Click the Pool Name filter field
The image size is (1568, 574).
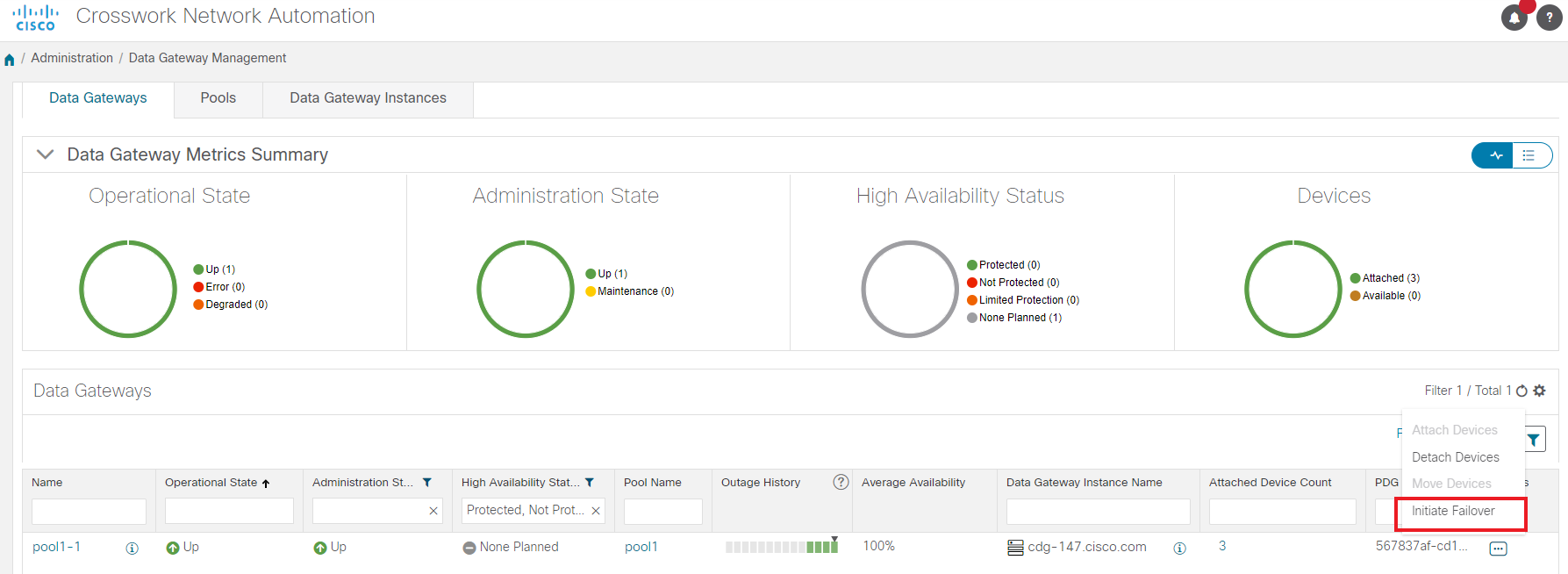(663, 511)
